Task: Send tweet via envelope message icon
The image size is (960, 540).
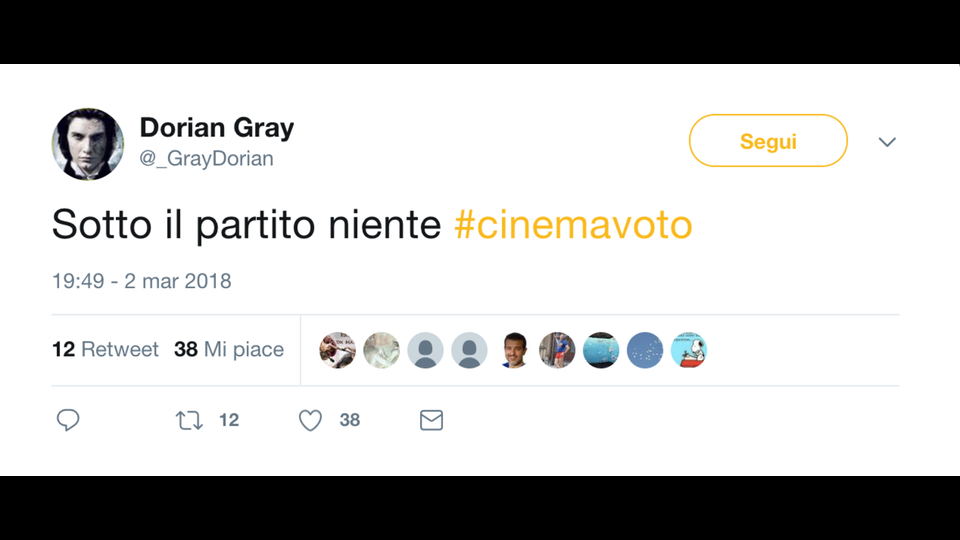Action: click(432, 420)
